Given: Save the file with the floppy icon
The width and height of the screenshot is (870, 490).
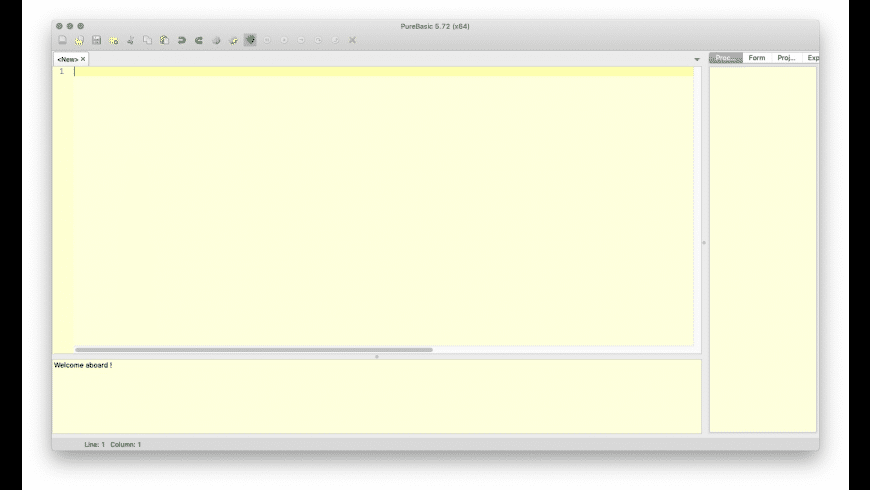Looking at the screenshot, I should (97, 40).
